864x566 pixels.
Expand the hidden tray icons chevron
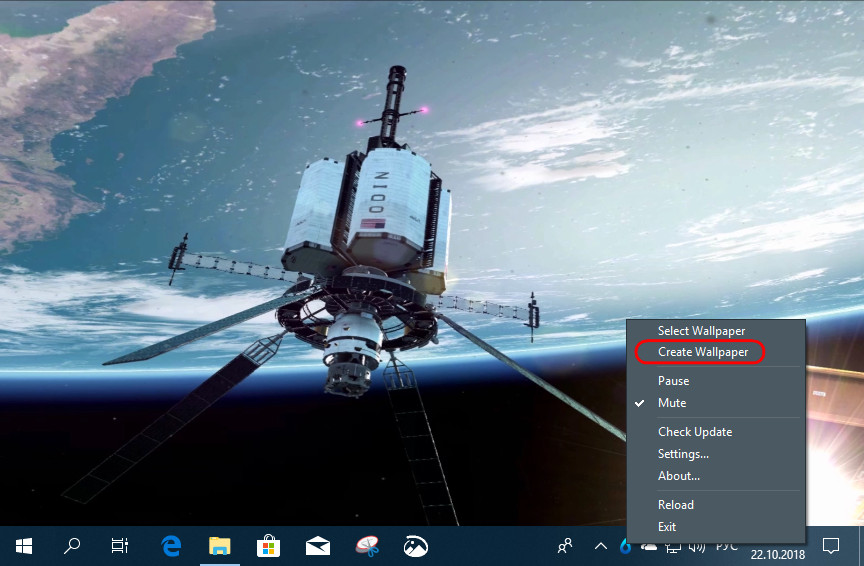click(x=600, y=545)
